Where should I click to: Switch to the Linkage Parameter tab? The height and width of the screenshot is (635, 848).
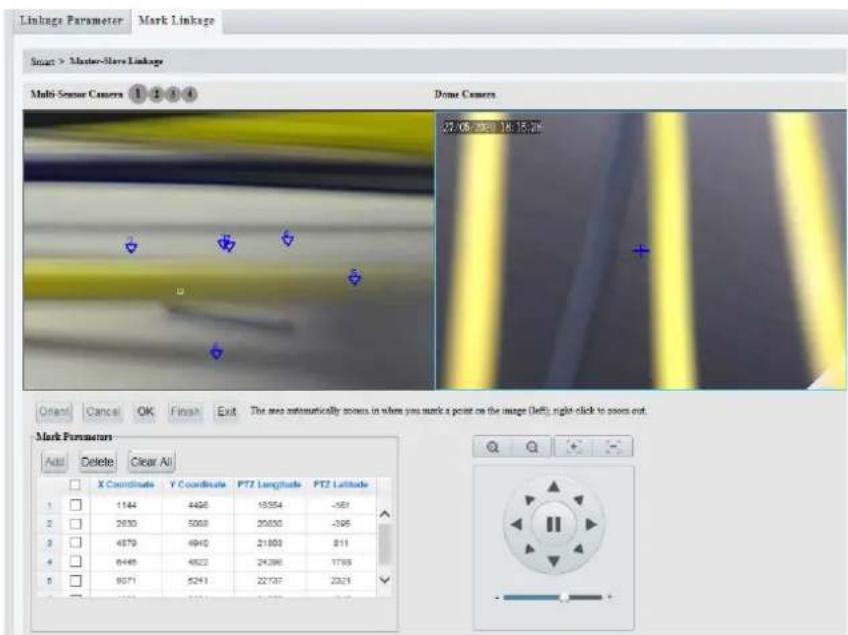(71, 21)
